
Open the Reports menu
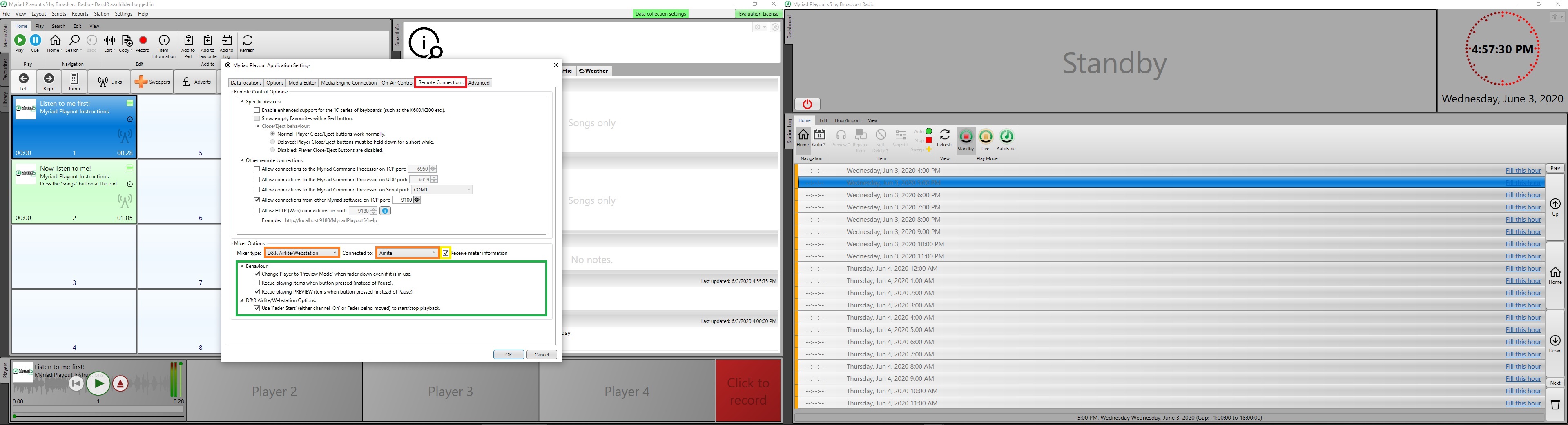pyautogui.click(x=80, y=14)
